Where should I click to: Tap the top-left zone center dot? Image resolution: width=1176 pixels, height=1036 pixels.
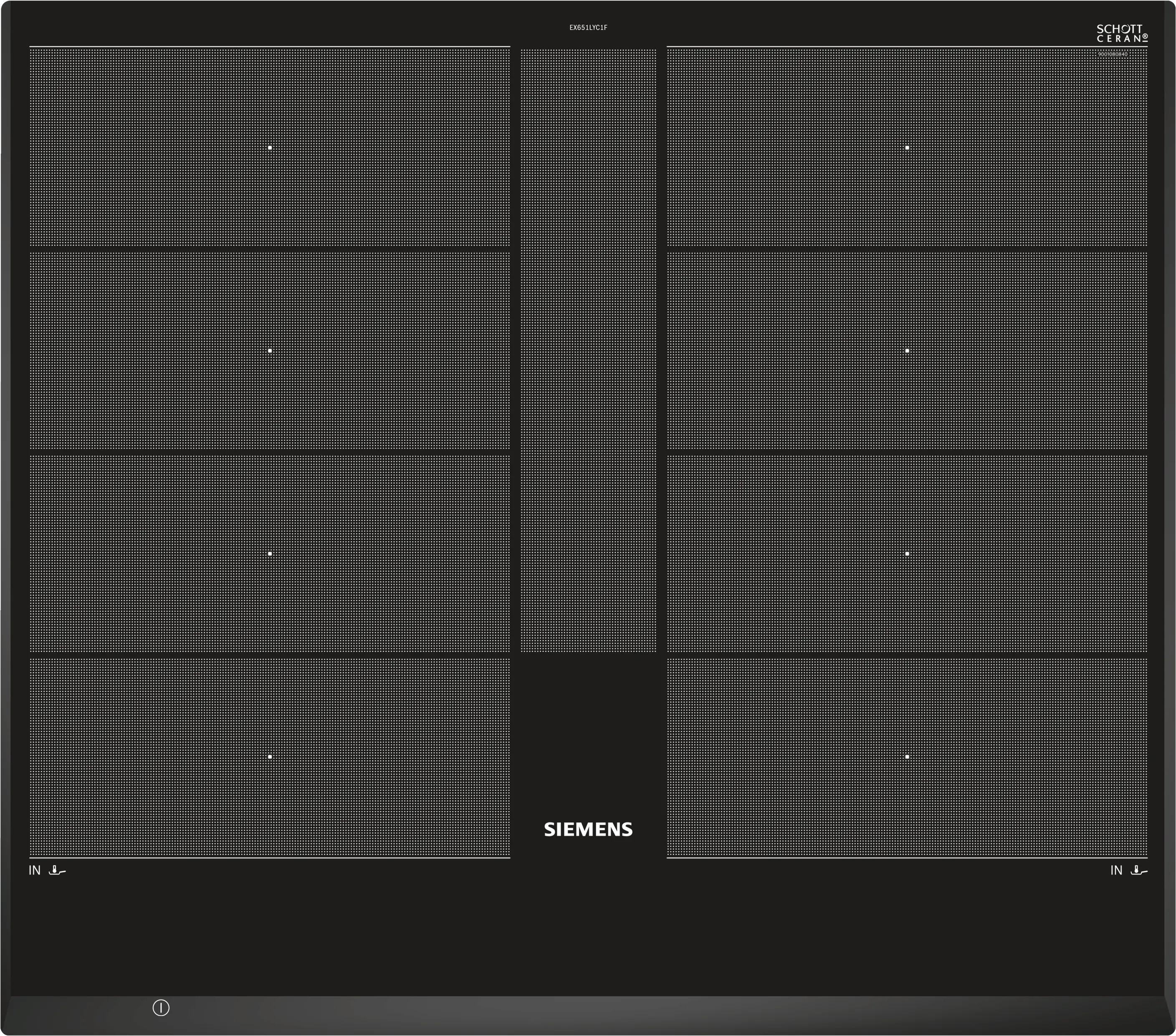point(270,148)
